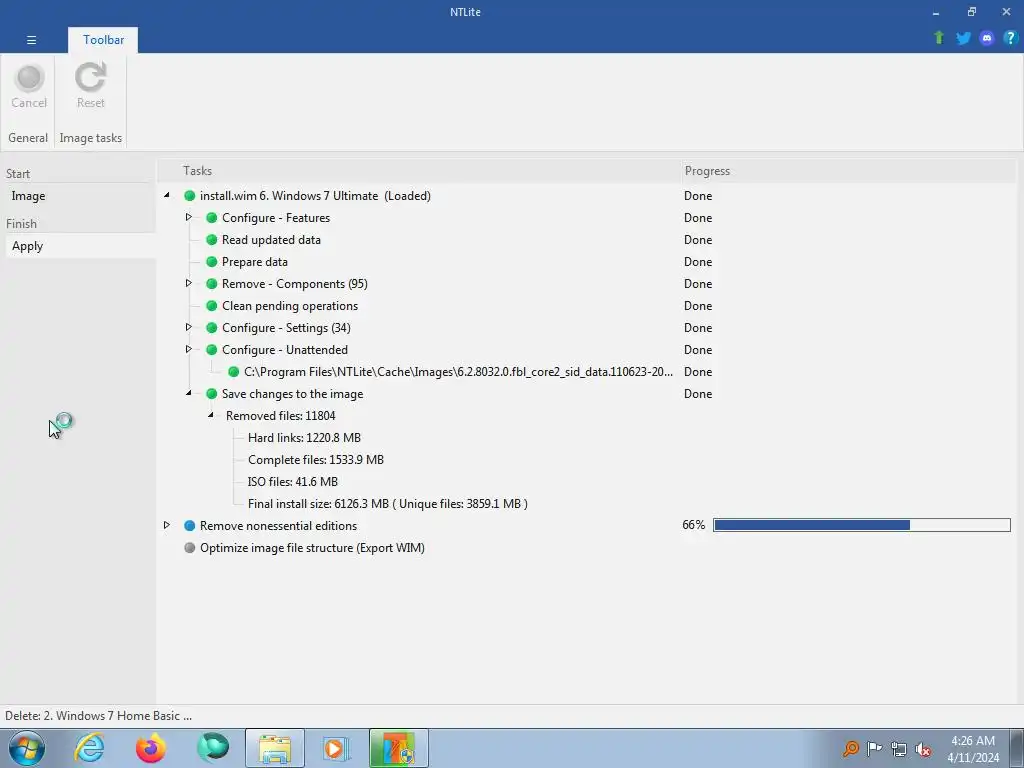Click the status dot beside Configure - Features
Image resolution: width=1024 pixels, height=768 pixels.
click(x=212, y=218)
